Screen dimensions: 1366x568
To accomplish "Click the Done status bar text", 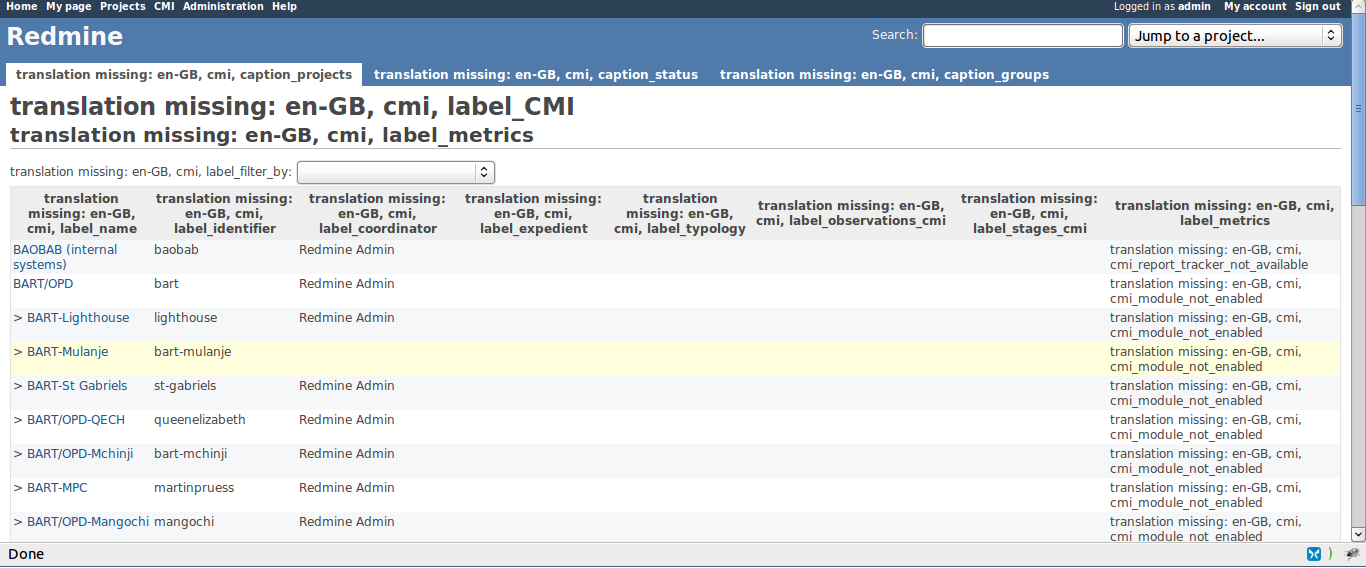I will 26,554.
